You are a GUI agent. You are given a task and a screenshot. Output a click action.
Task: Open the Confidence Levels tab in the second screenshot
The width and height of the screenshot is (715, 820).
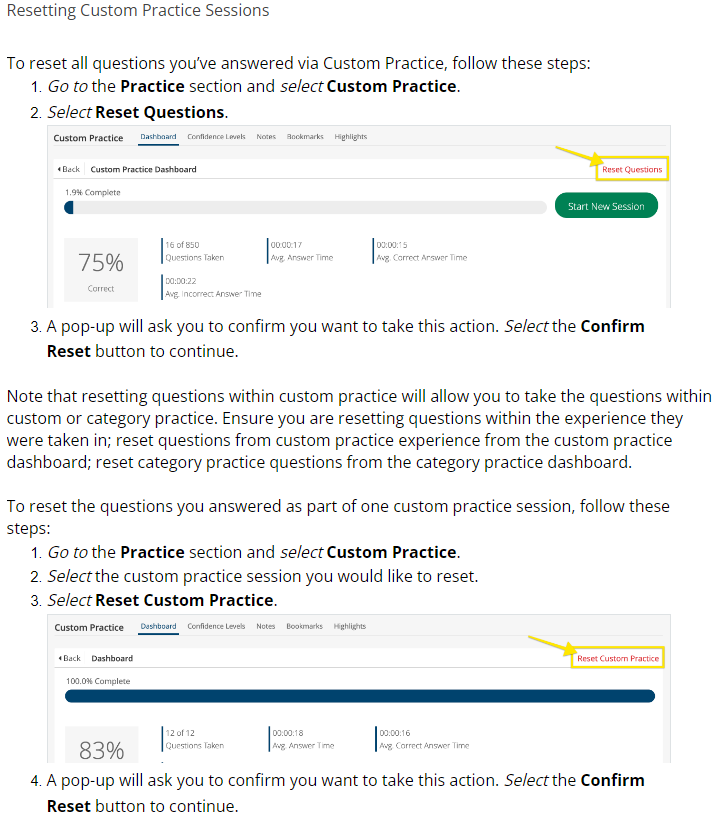216,626
